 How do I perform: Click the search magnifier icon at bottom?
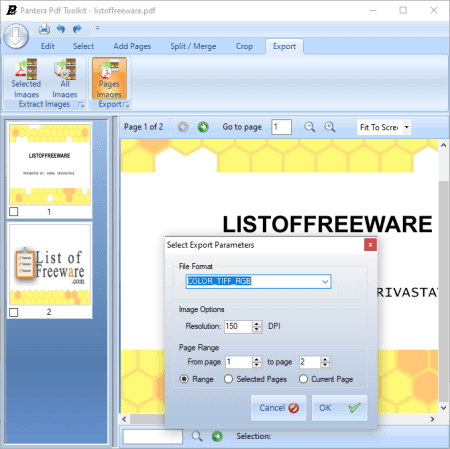click(197, 436)
